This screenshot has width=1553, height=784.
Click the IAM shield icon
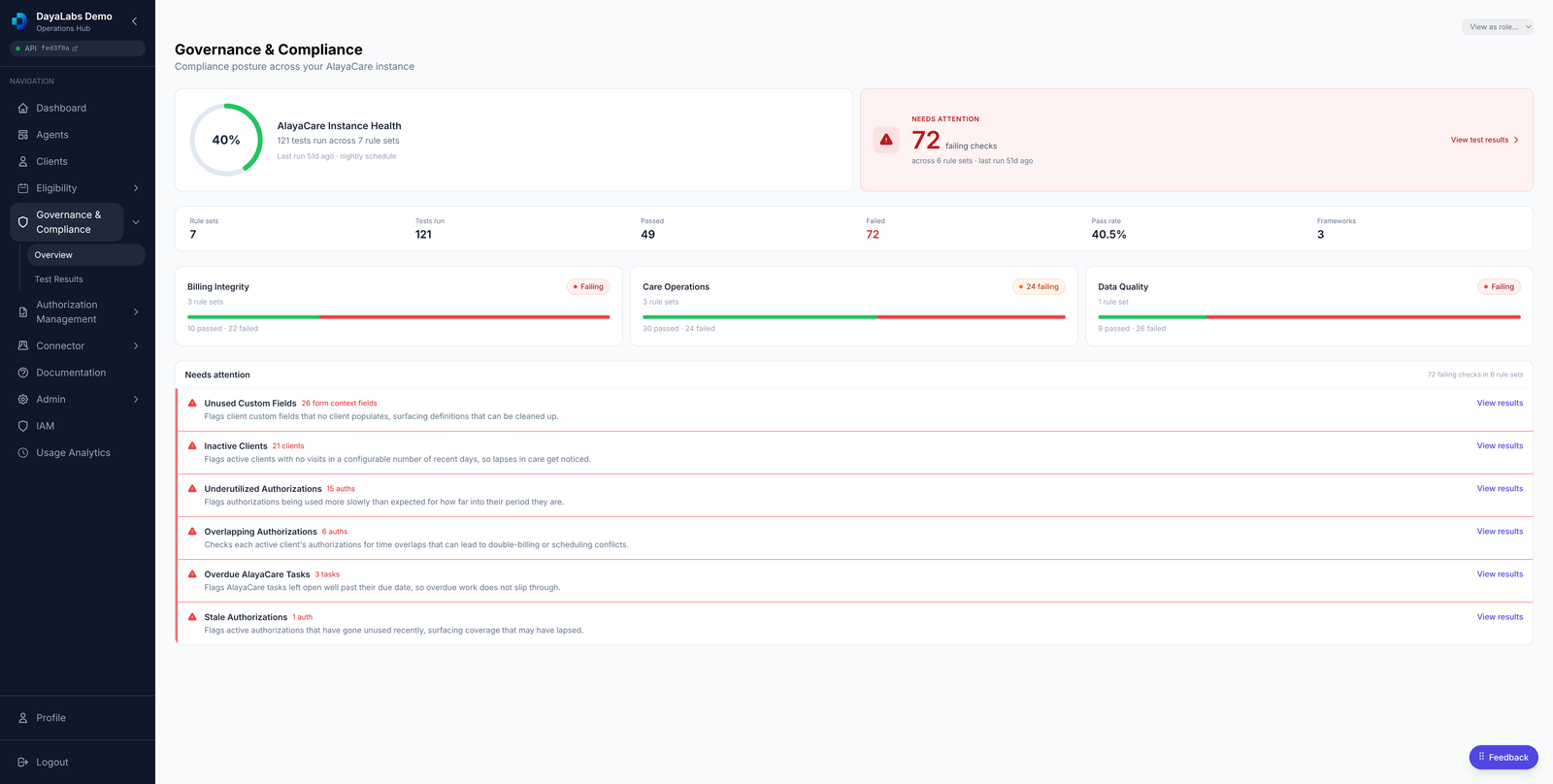point(23,426)
